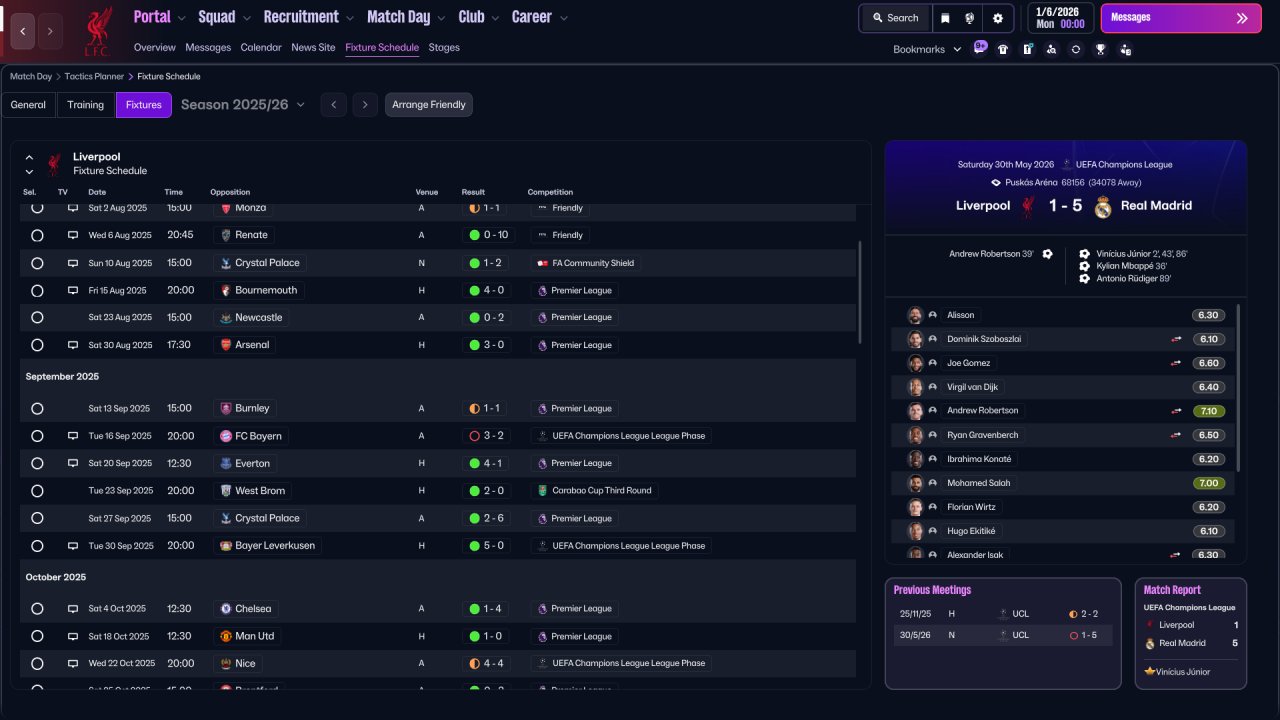
Task: Select the radio button for Renate fixture
Action: point(37,235)
